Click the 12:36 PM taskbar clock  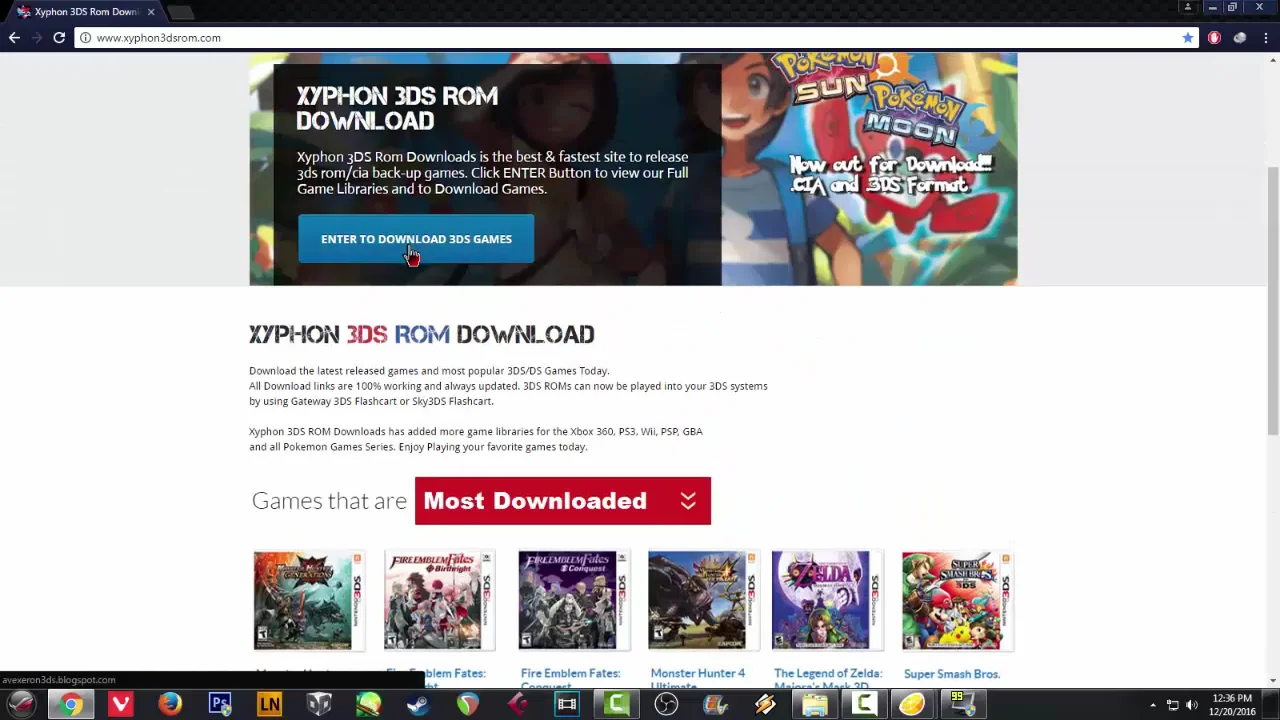1232,705
